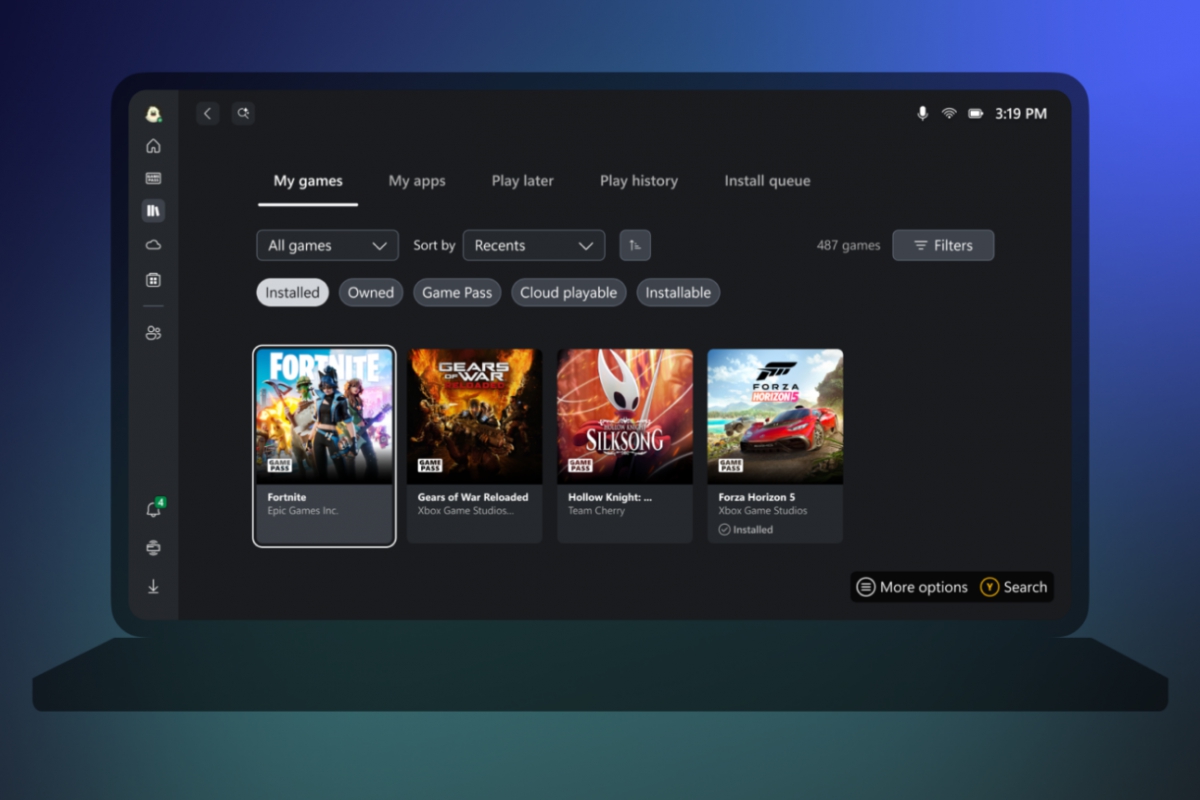
Task: Open the Store grid icon in sidebar
Action: [x=153, y=280]
